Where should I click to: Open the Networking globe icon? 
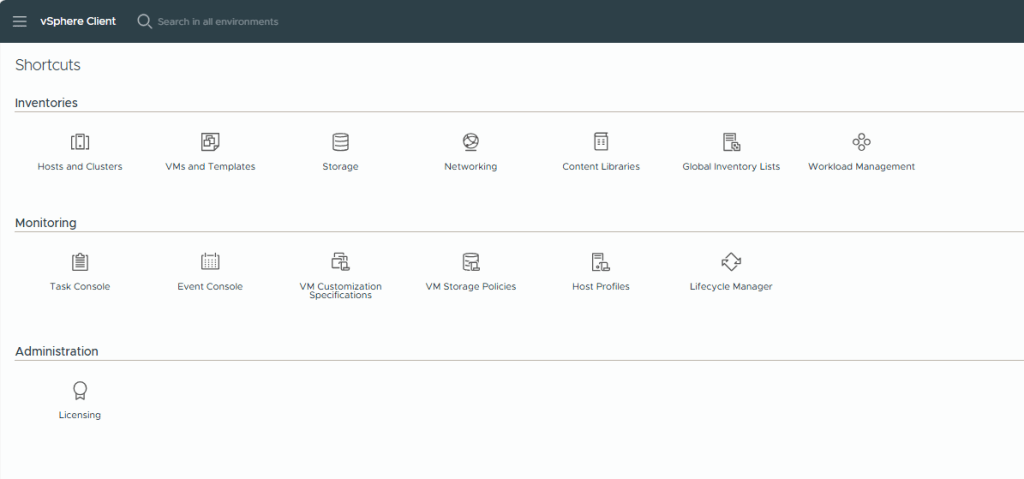coord(470,142)
